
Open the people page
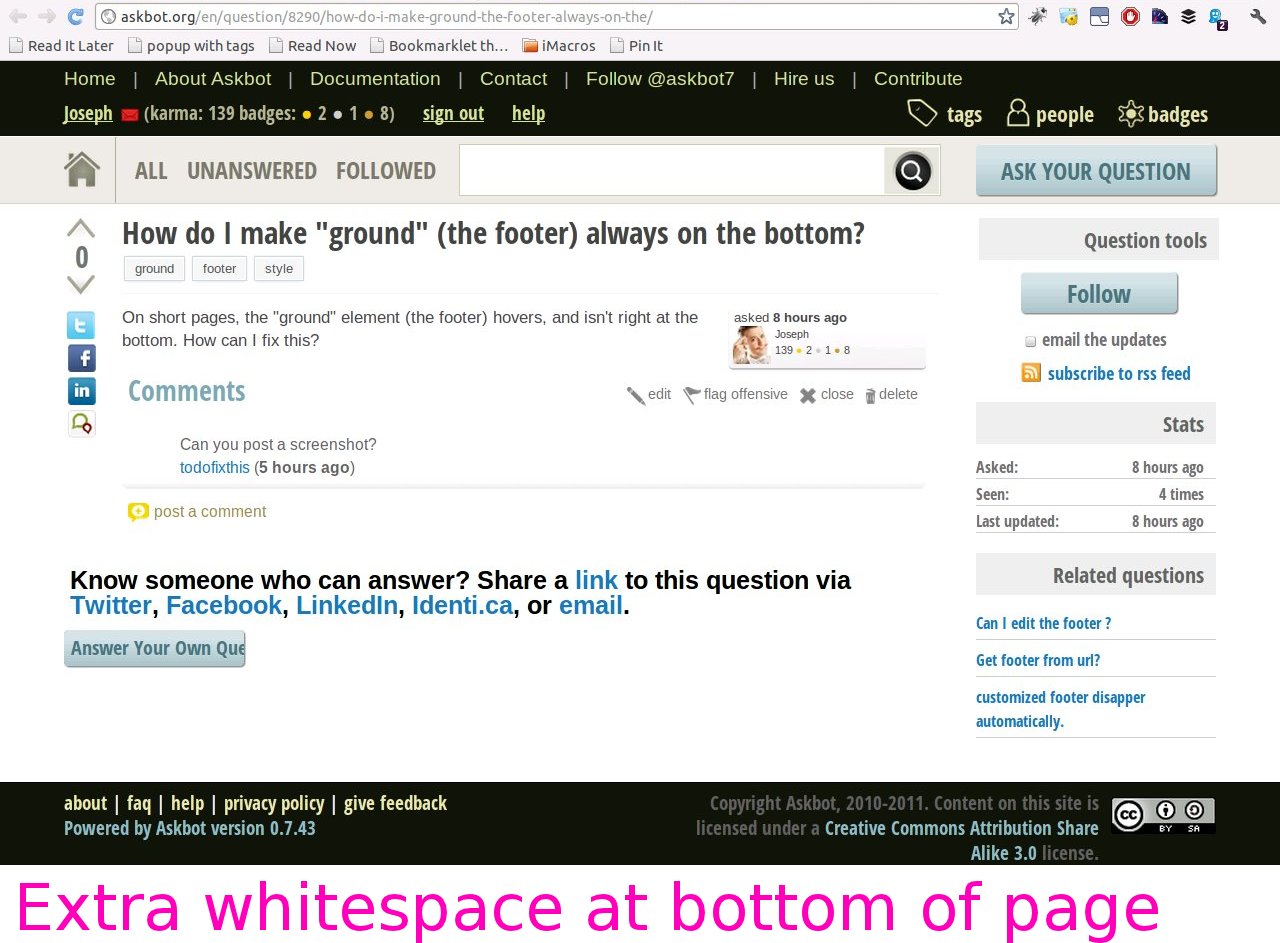coord(1050,114)
